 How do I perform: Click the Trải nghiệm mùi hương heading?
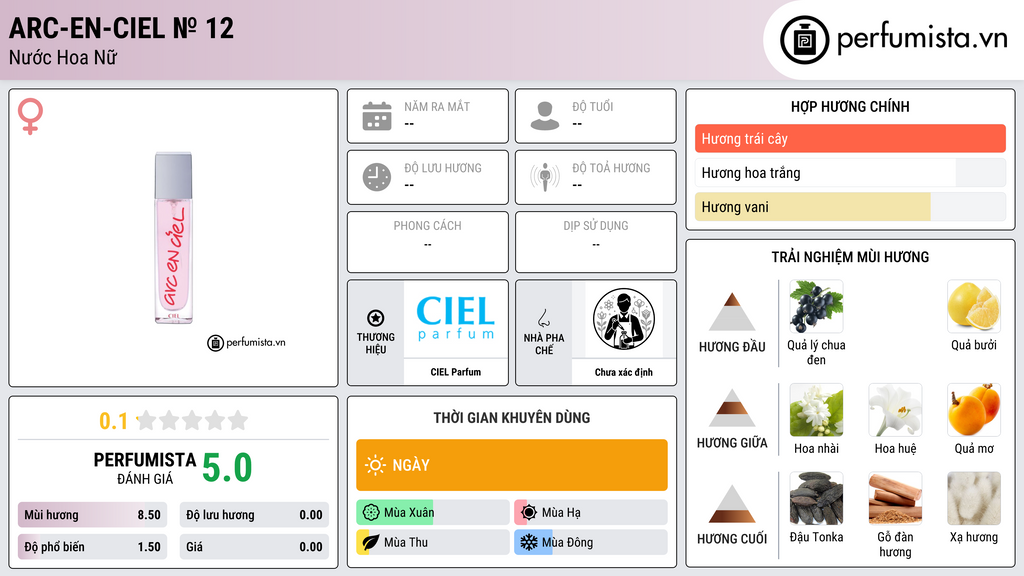(x=850, y=257)
